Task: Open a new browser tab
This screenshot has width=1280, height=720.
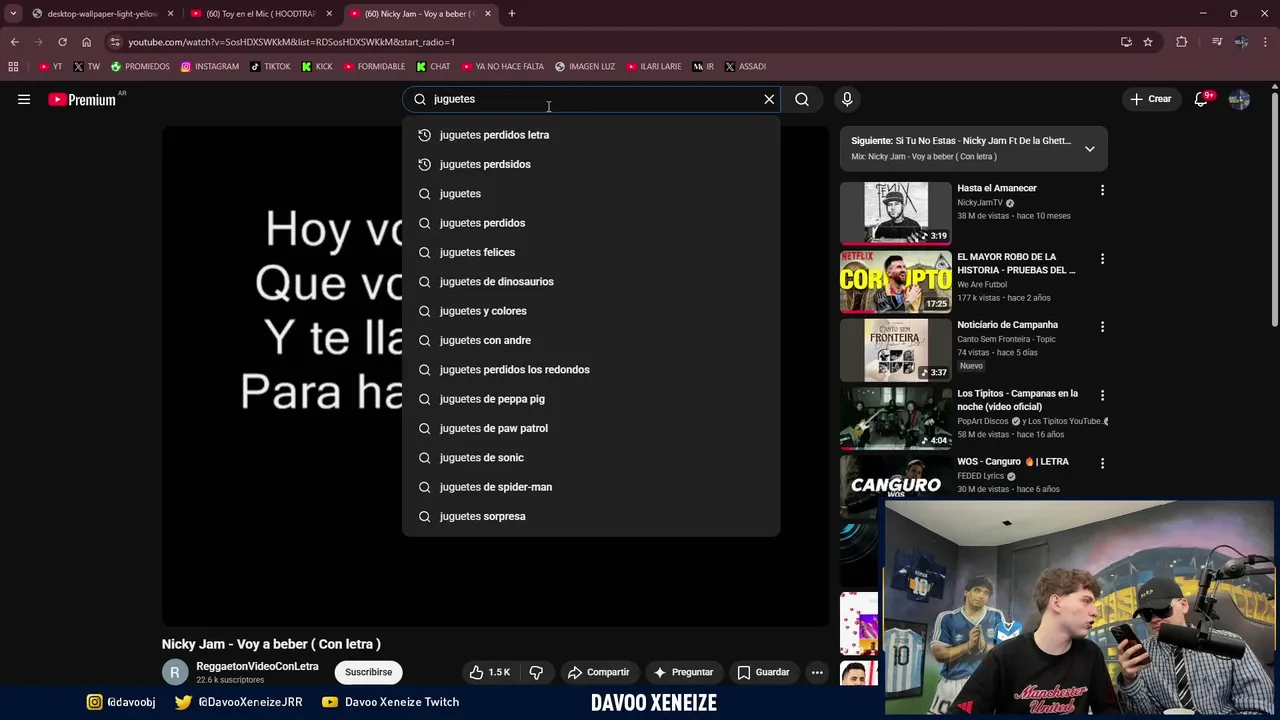Action: coord(512,14)
